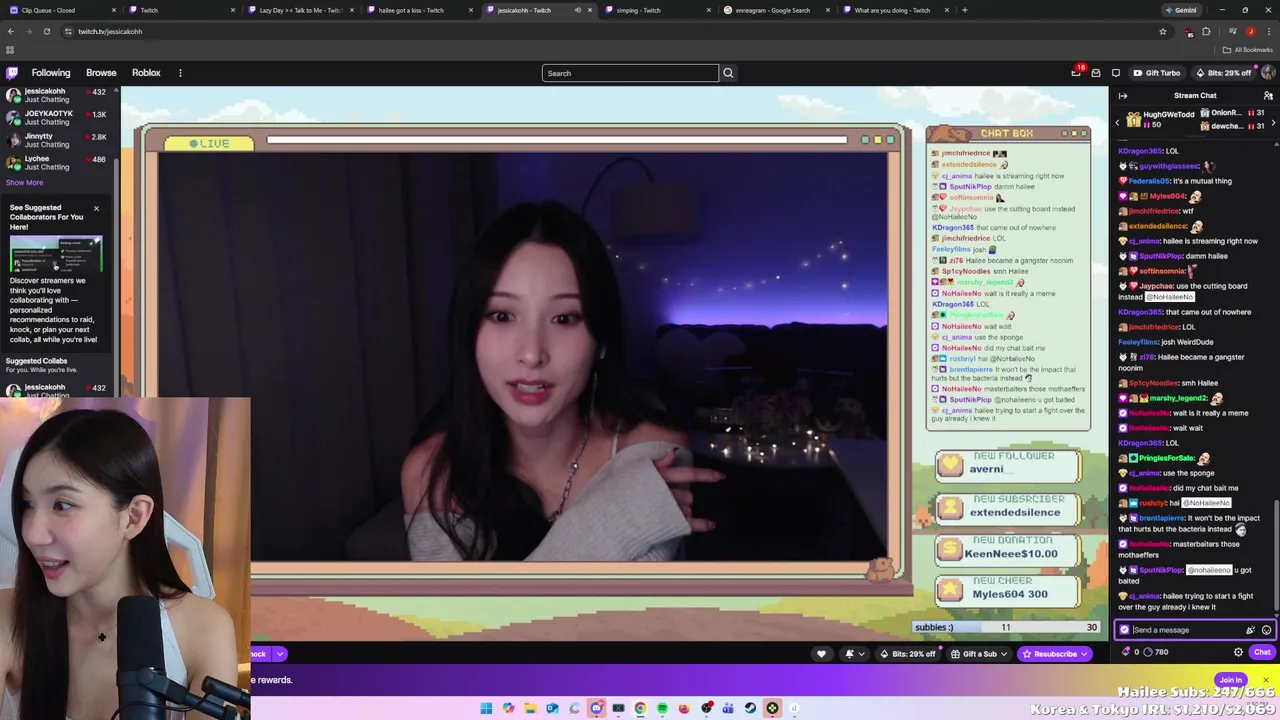Open File Explorer from the taskbar
The height and width of the screenshot is (720, 1280).
coord(530,708)
